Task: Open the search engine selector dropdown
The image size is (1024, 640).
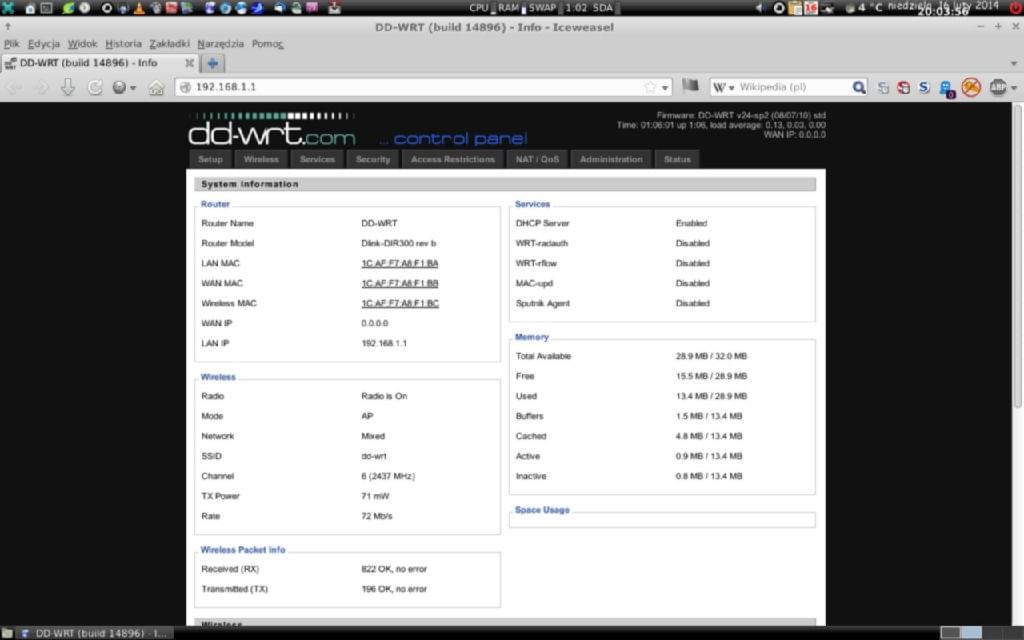Action: 724,87
